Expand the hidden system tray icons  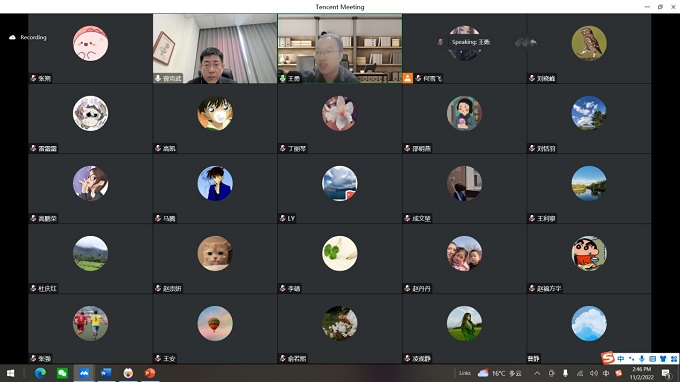point(537,373)
